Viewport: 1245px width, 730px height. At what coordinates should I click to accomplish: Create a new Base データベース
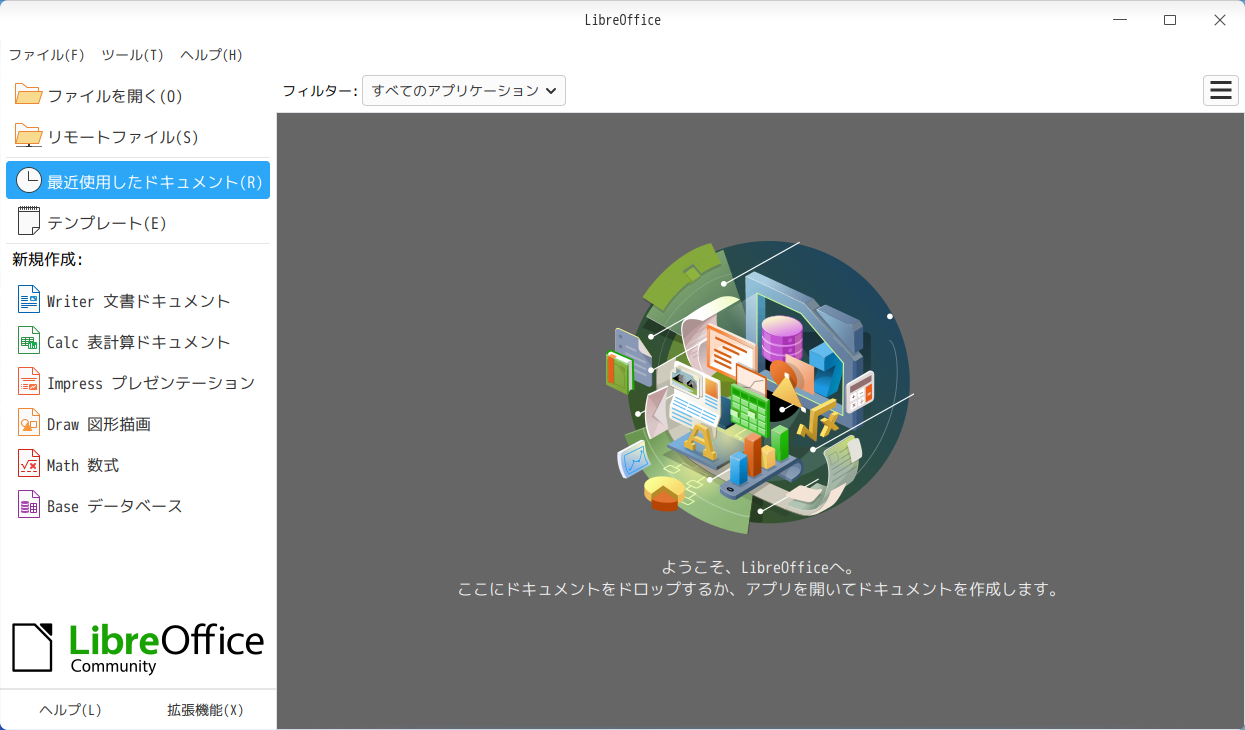point(138,506)
